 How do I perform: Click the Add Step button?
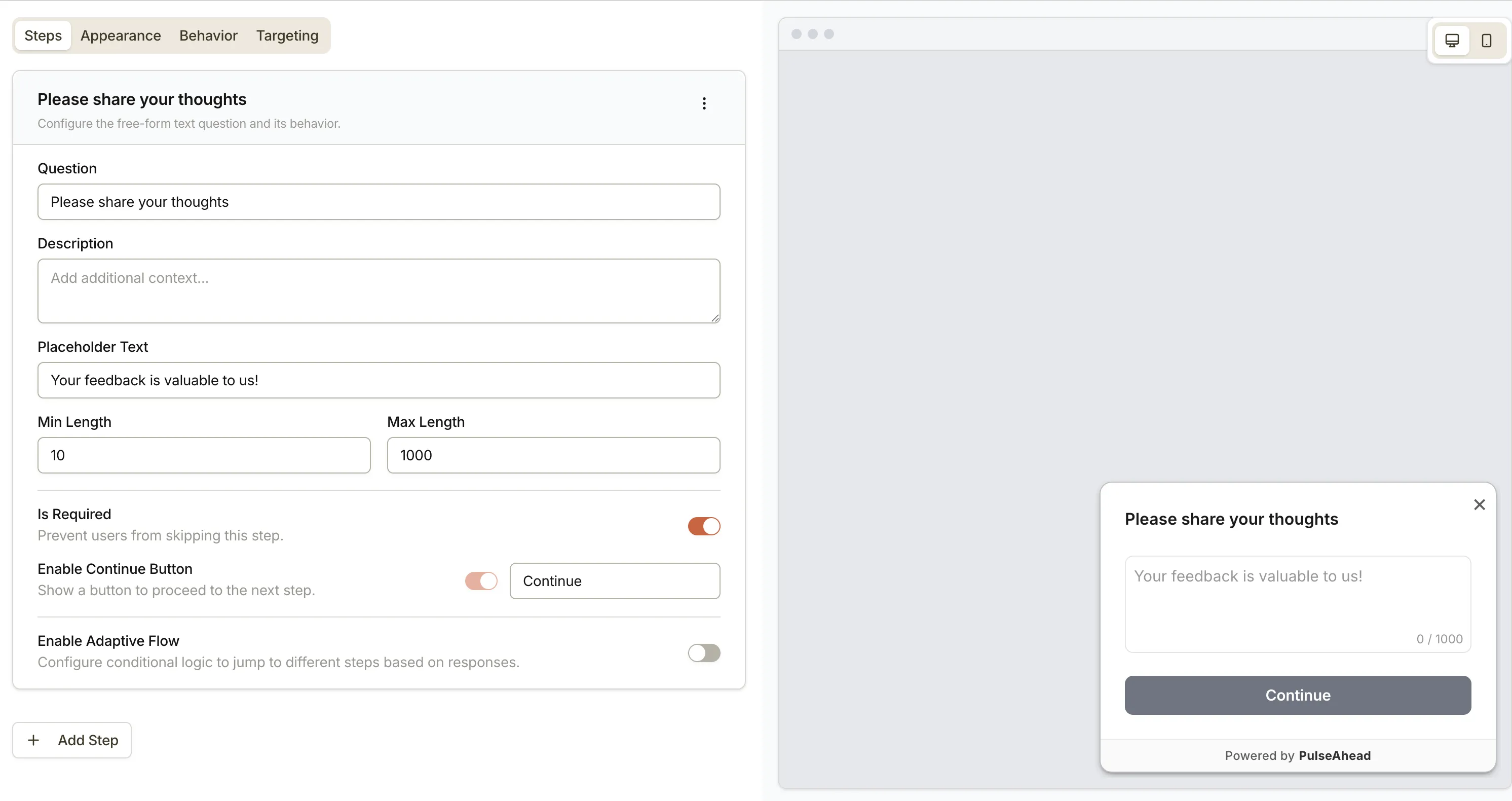[x=71, y=740]
